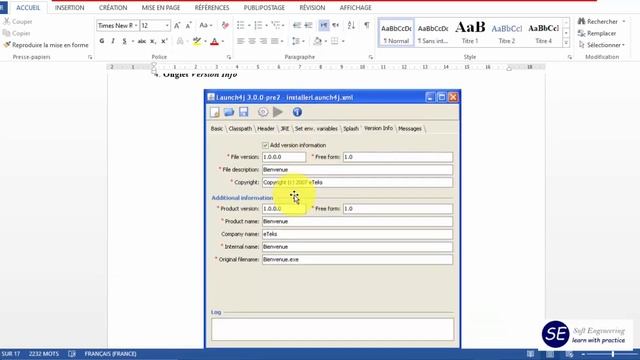Switch to the PUBLIPOSTAGE ribbon tab
The height and width of the screenshot is (360, 640).
tap(264, 8)
